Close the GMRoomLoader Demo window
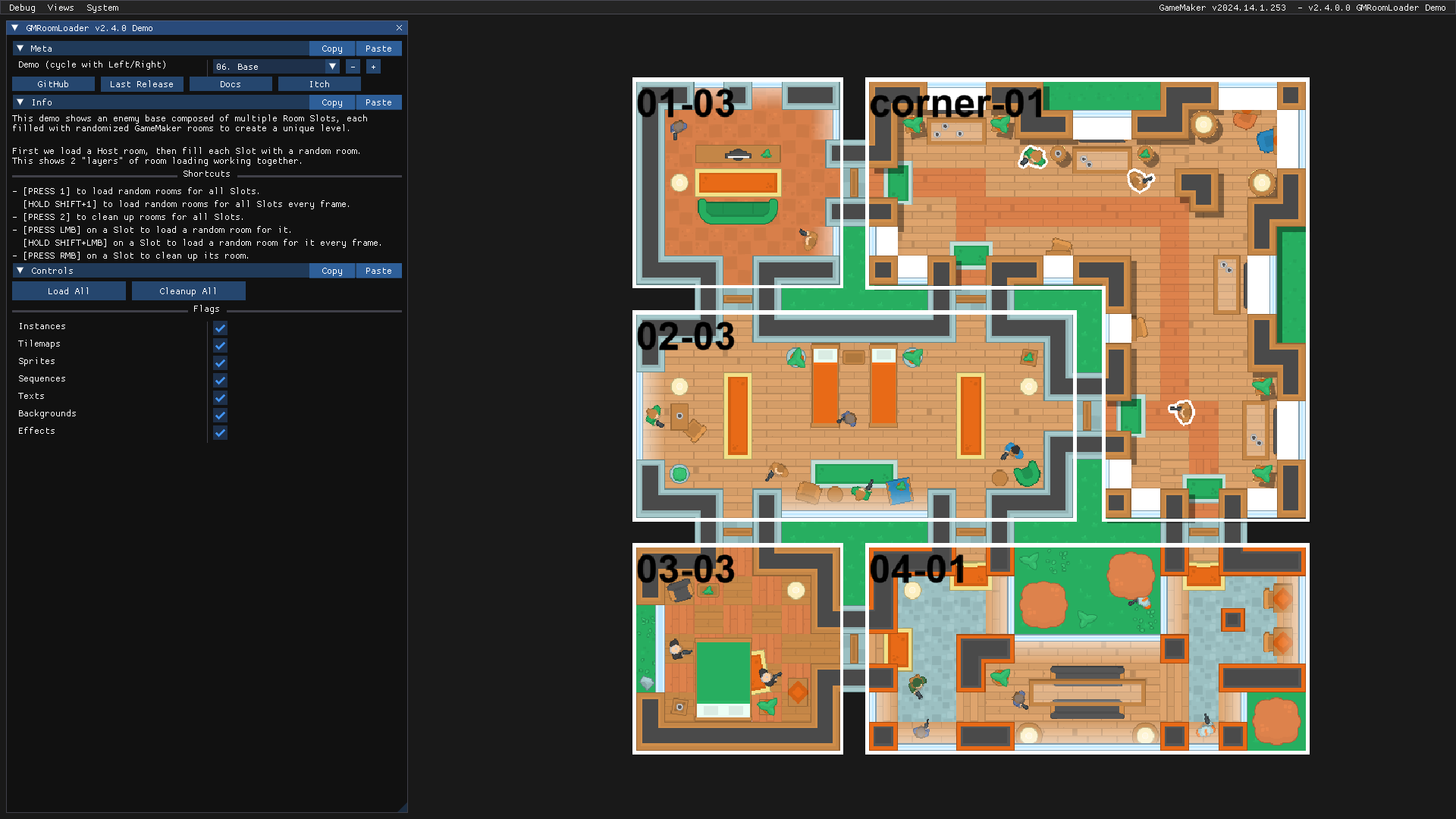 coord(399,28)
